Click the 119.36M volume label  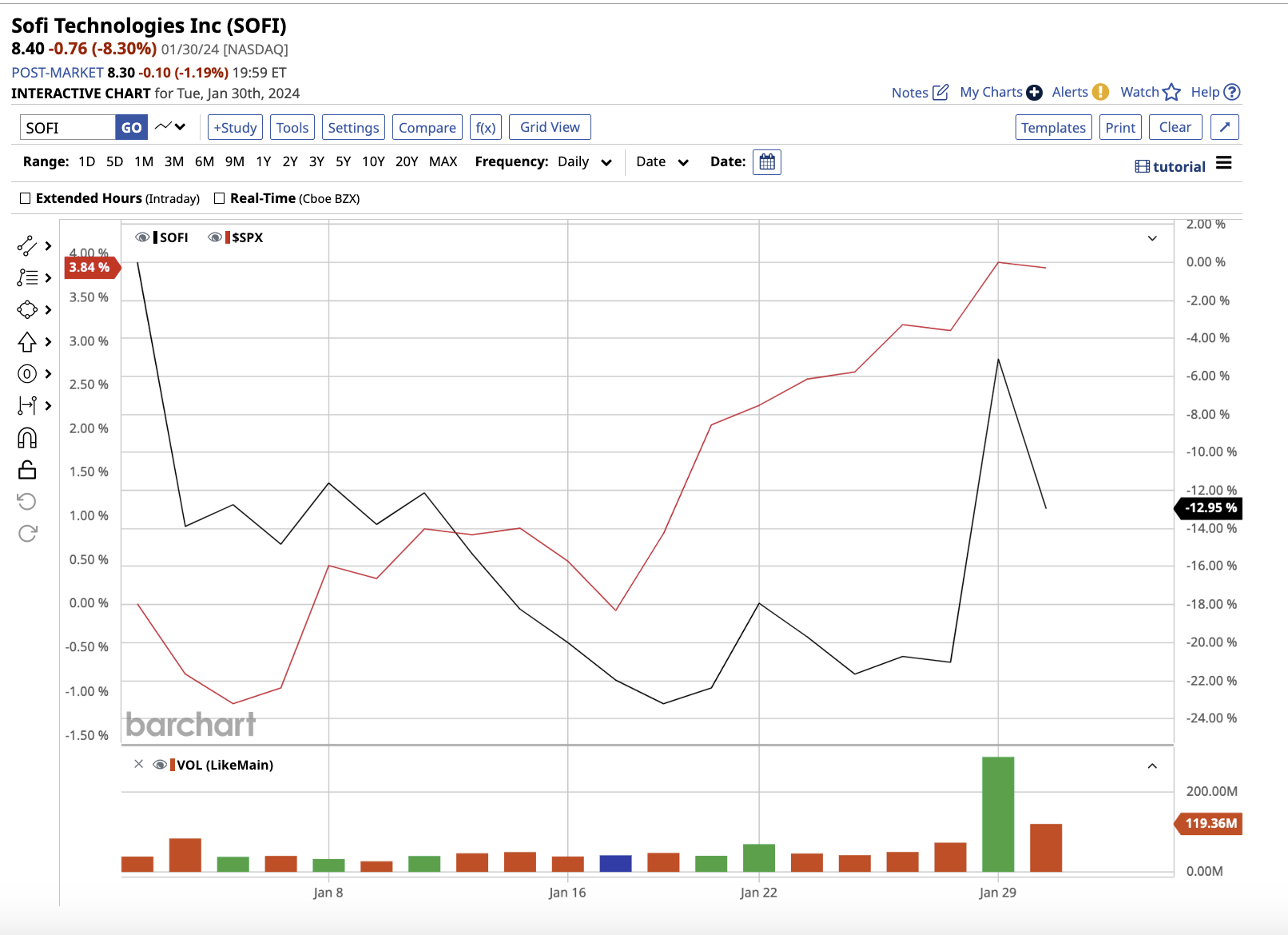[1209, 823]
